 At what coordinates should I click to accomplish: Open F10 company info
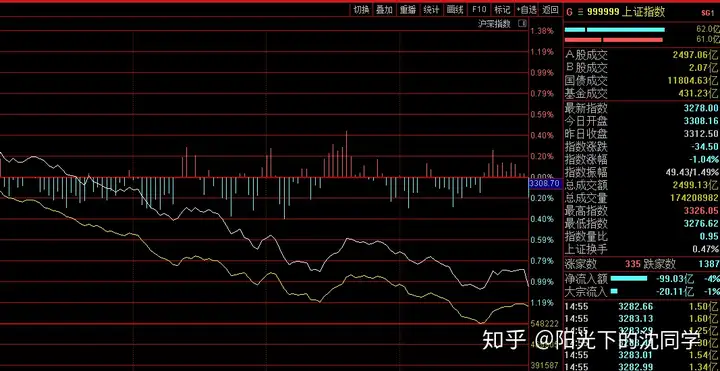478,10
